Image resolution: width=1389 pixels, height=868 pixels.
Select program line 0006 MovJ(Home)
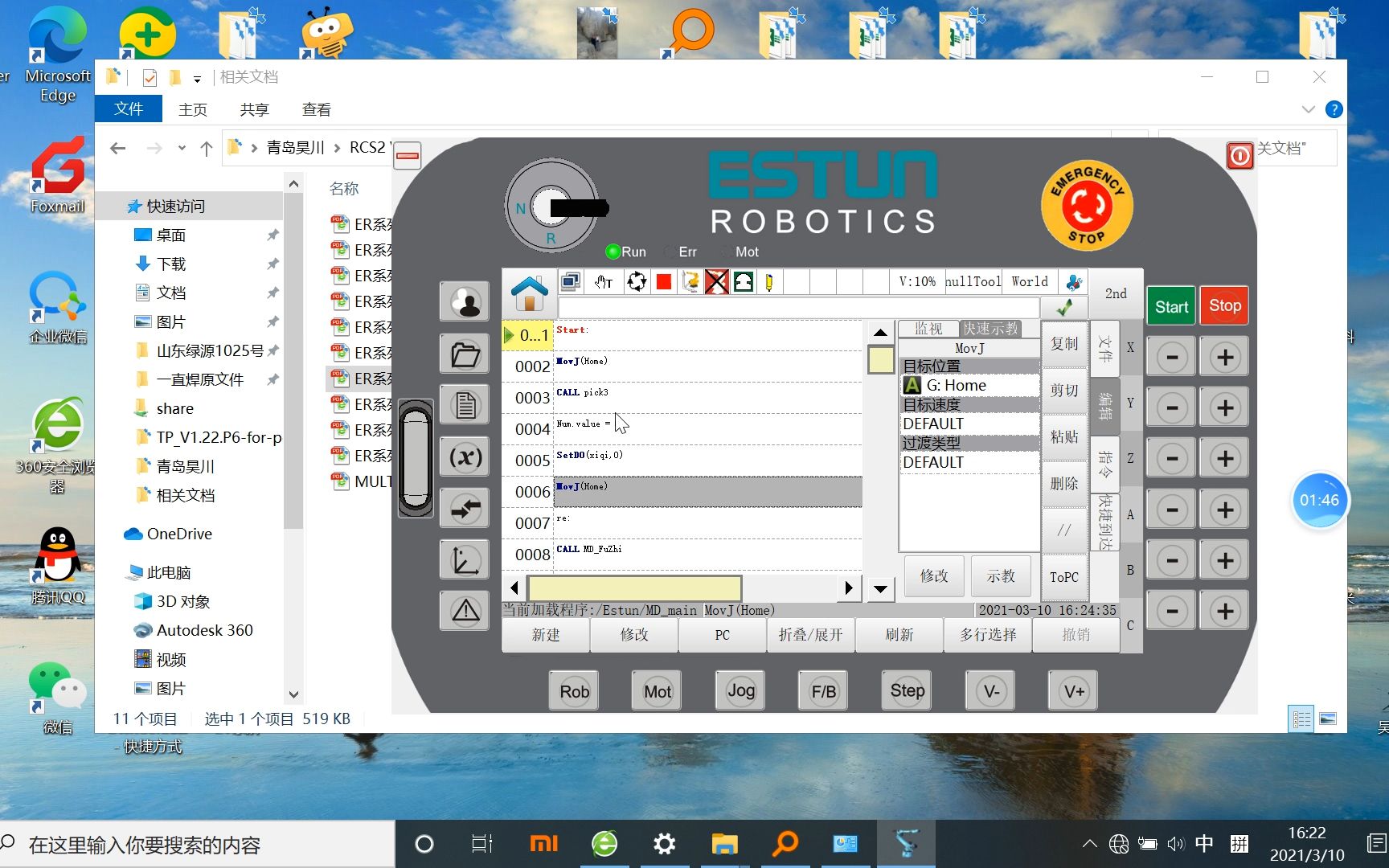tap(682, 491)
